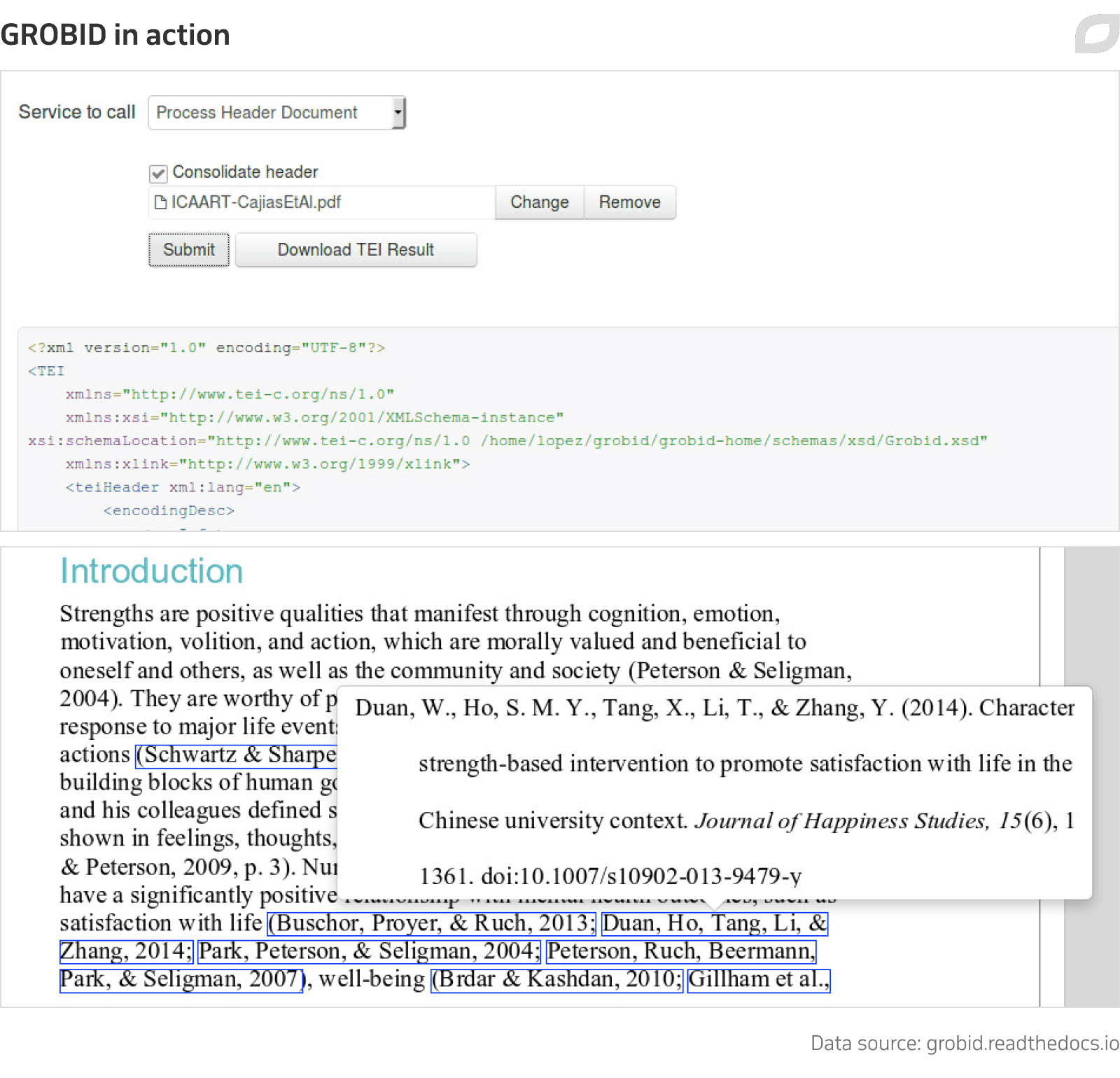Open the Buschor, Proyer, & Ruch, 2013 citation
1120x1078 pixels.
coord(432,923)
